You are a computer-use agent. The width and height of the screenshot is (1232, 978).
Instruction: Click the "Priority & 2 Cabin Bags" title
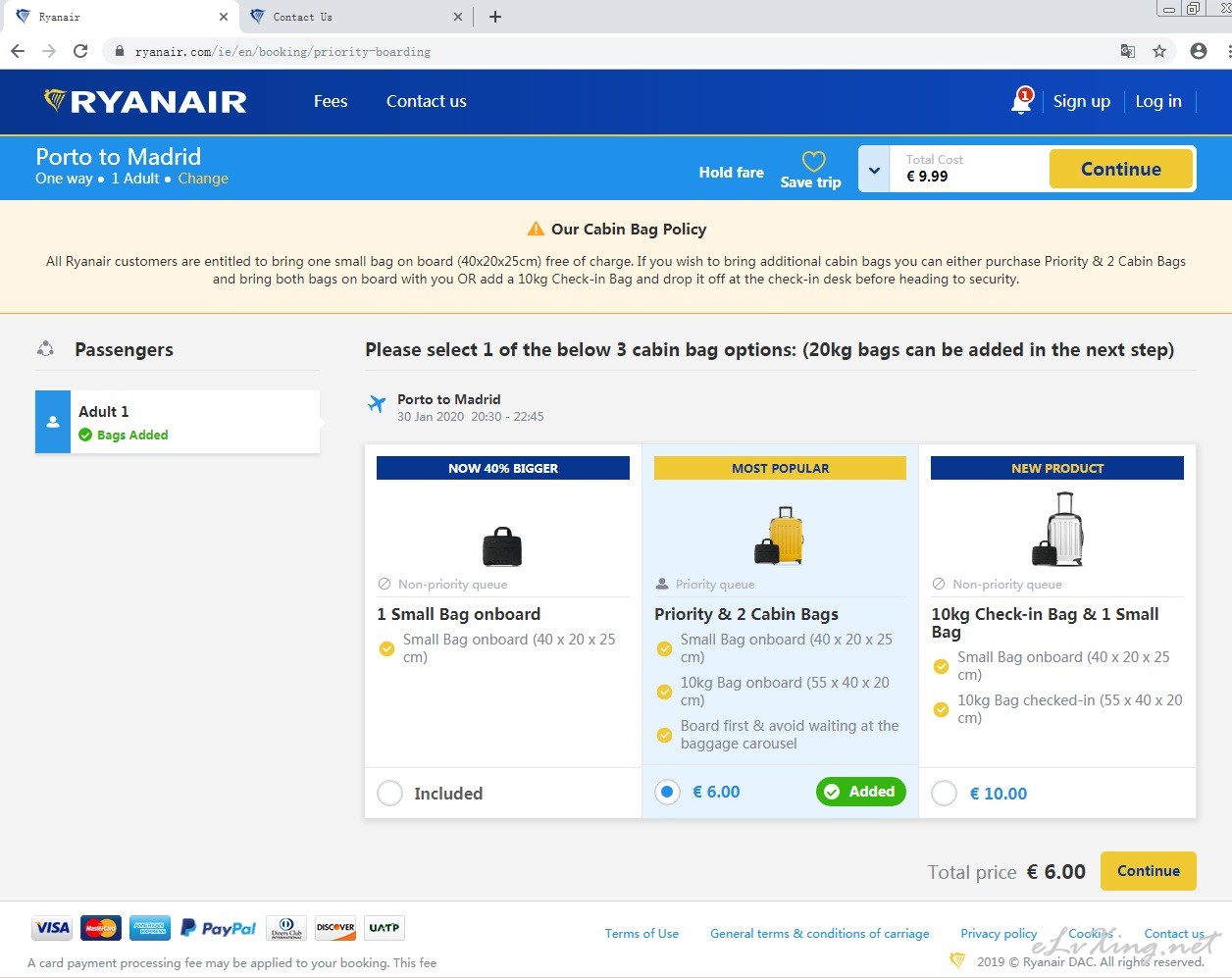click(746, 614)
